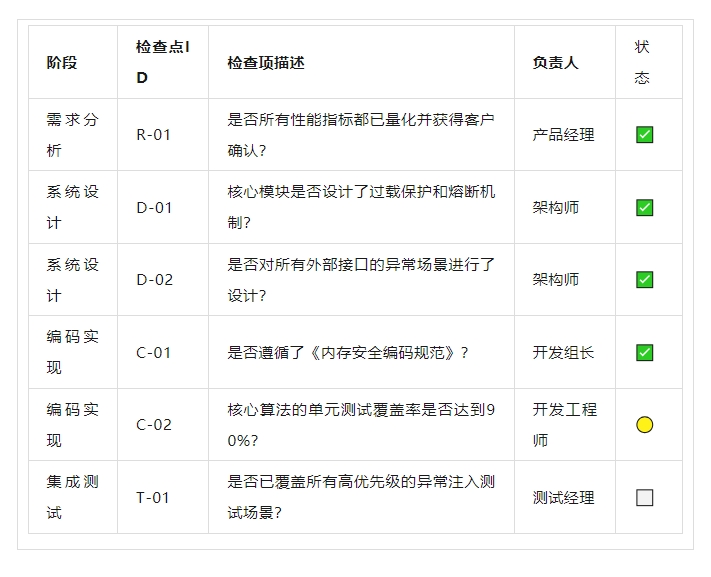The image size is (711, 577).
Task: Check the empty status box for T-01
Action: click(x=645, y=497)
